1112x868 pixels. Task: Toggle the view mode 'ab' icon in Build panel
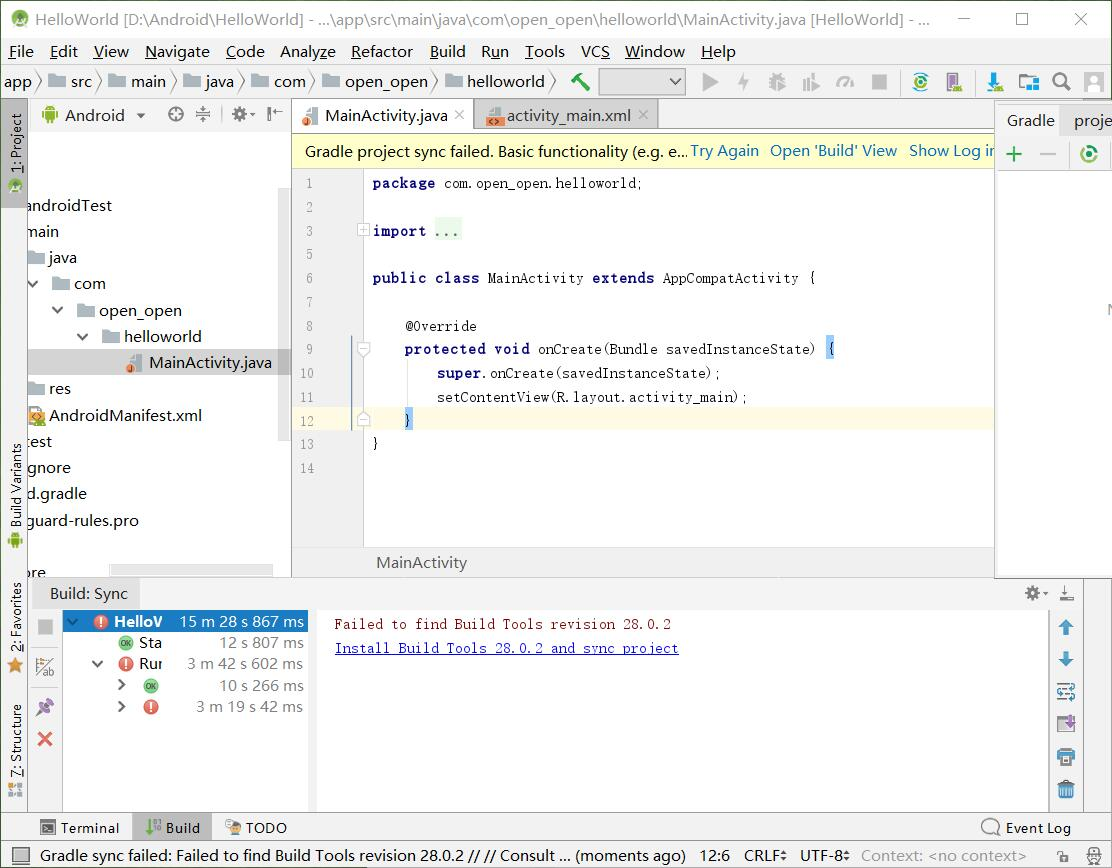click(x=45, y=667)
